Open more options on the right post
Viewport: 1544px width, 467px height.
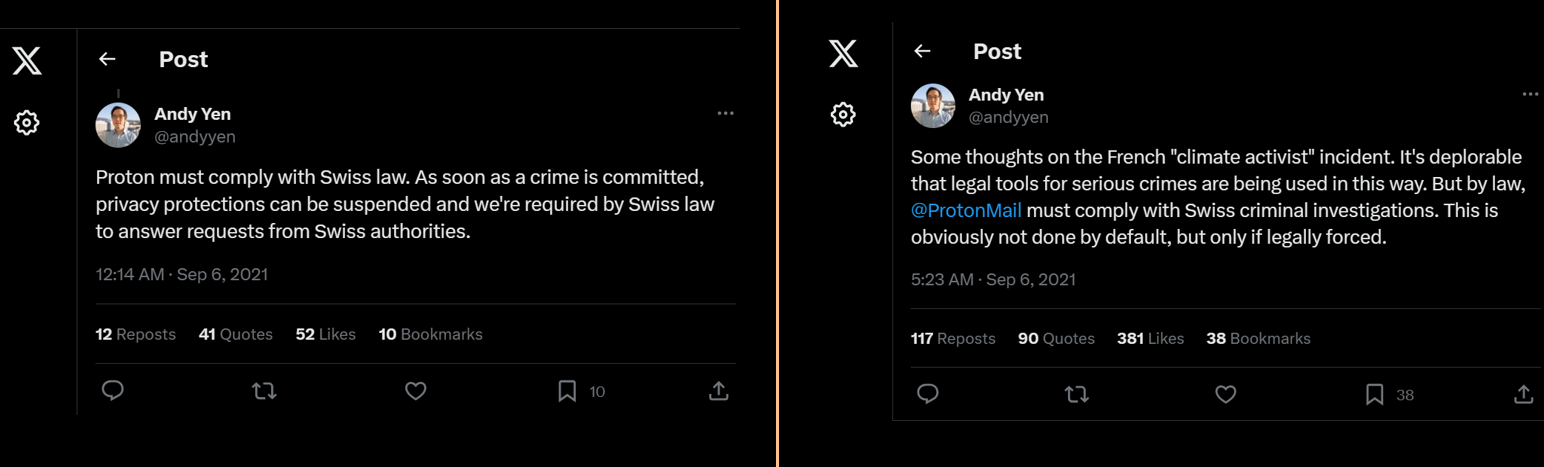[x=1530, y=94]
